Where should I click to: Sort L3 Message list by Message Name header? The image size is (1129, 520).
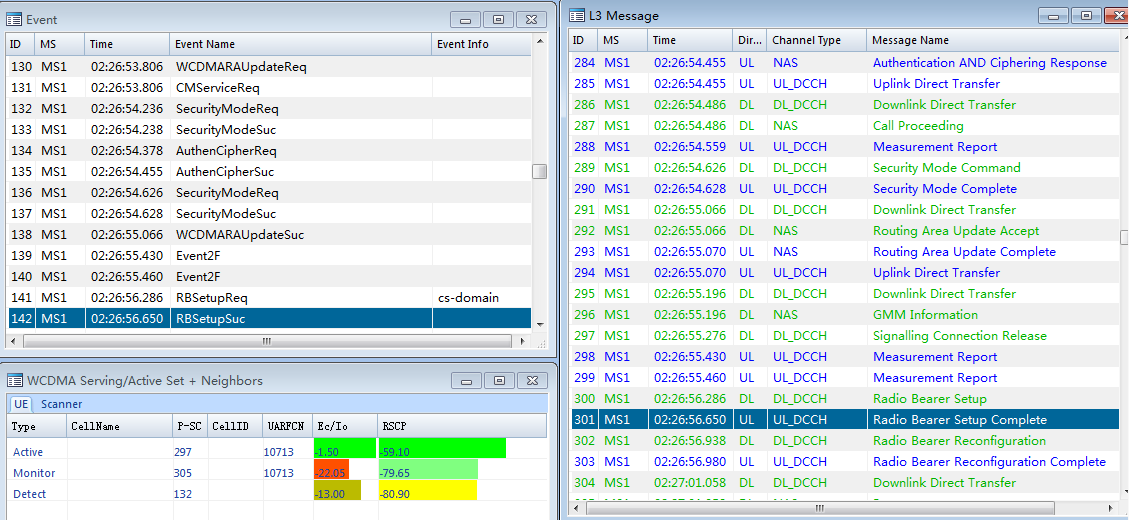click(993, 40)
